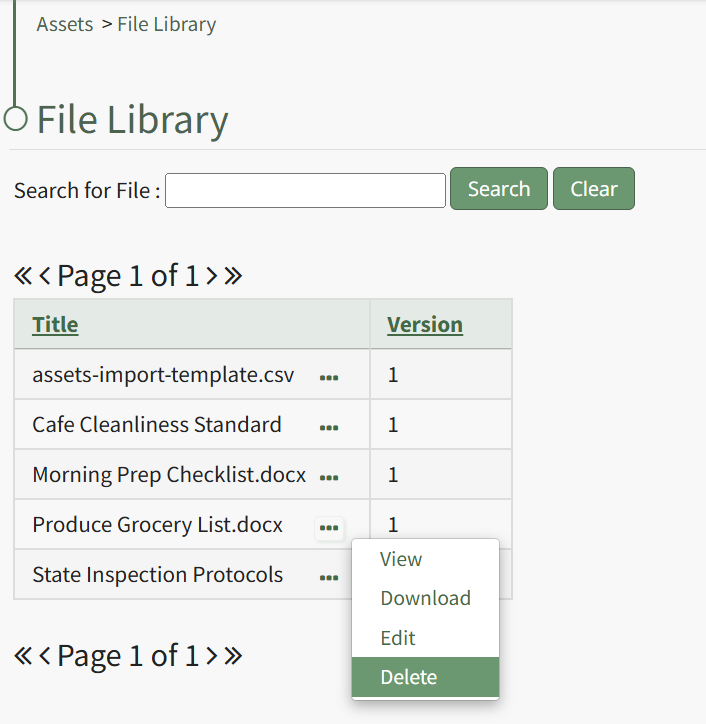Go to previous page in top pagination

click(x=45, y=276)
